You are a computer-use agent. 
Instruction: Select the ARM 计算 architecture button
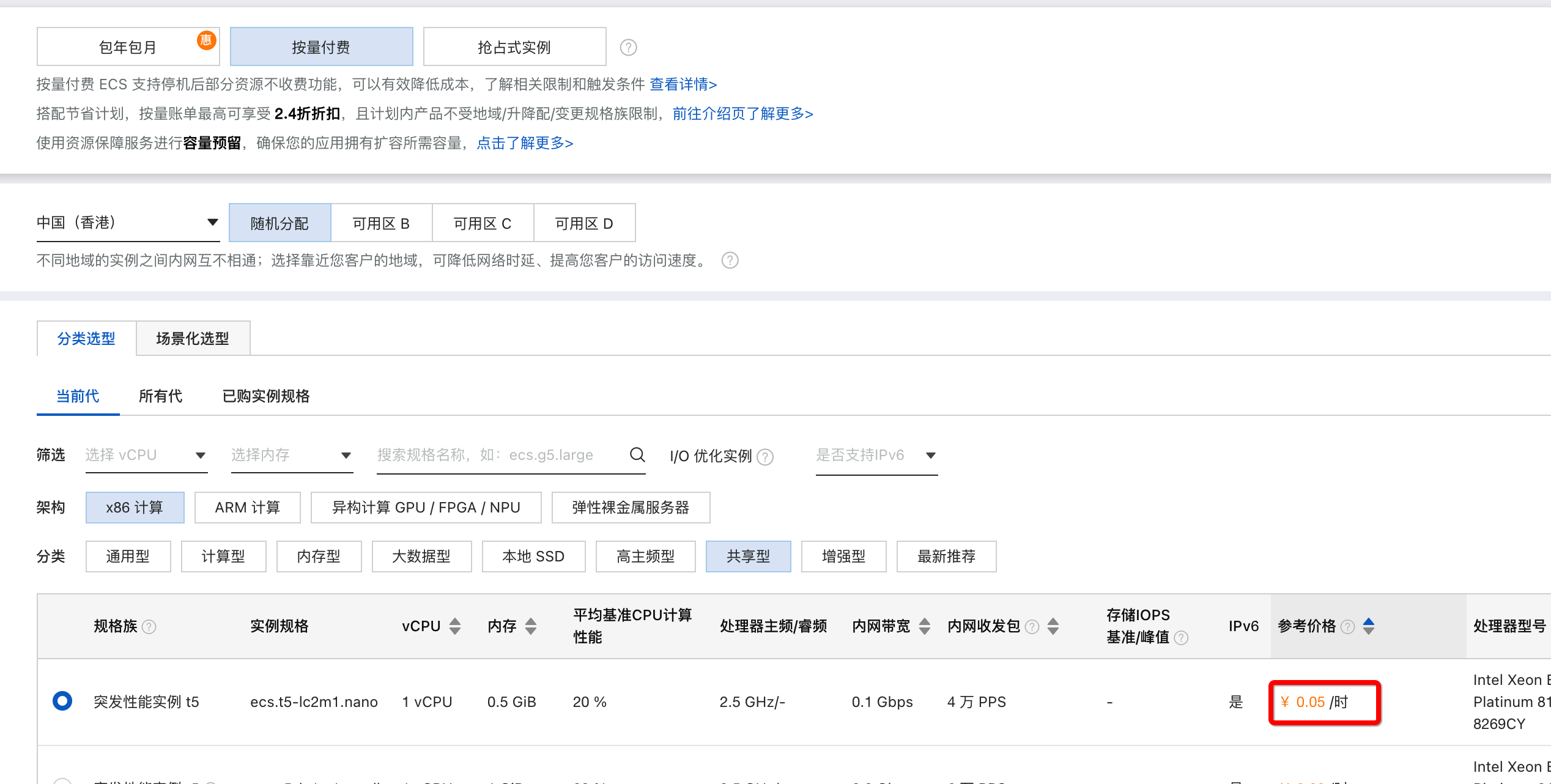(x=247, y=508)
